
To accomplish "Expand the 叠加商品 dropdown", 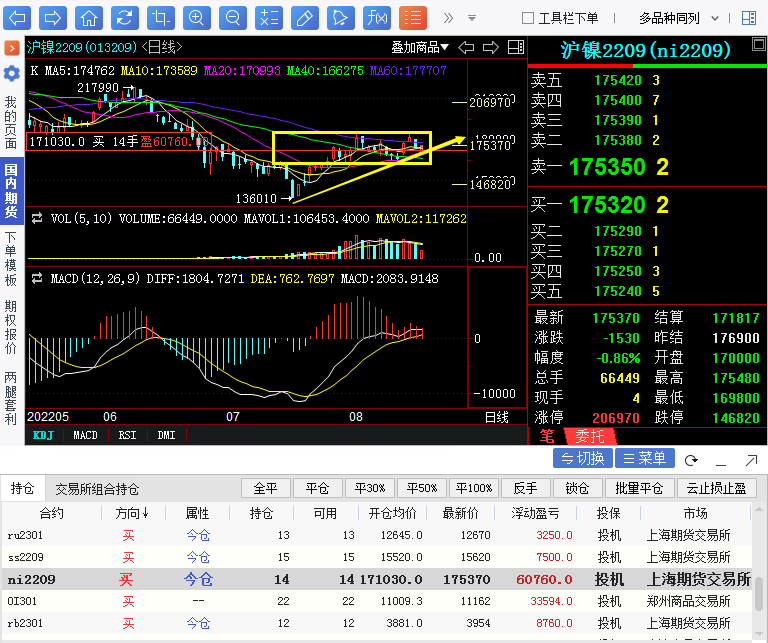I will [x=420, y=47].
